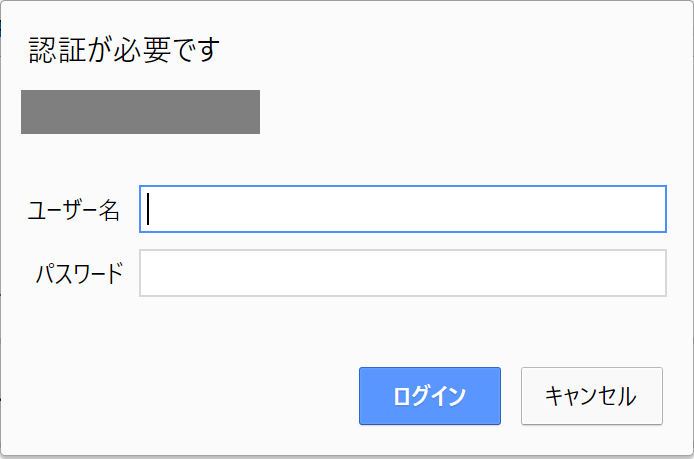Click the gray bar below the dialog title
The image size is (694, 459).
point(140,111)
